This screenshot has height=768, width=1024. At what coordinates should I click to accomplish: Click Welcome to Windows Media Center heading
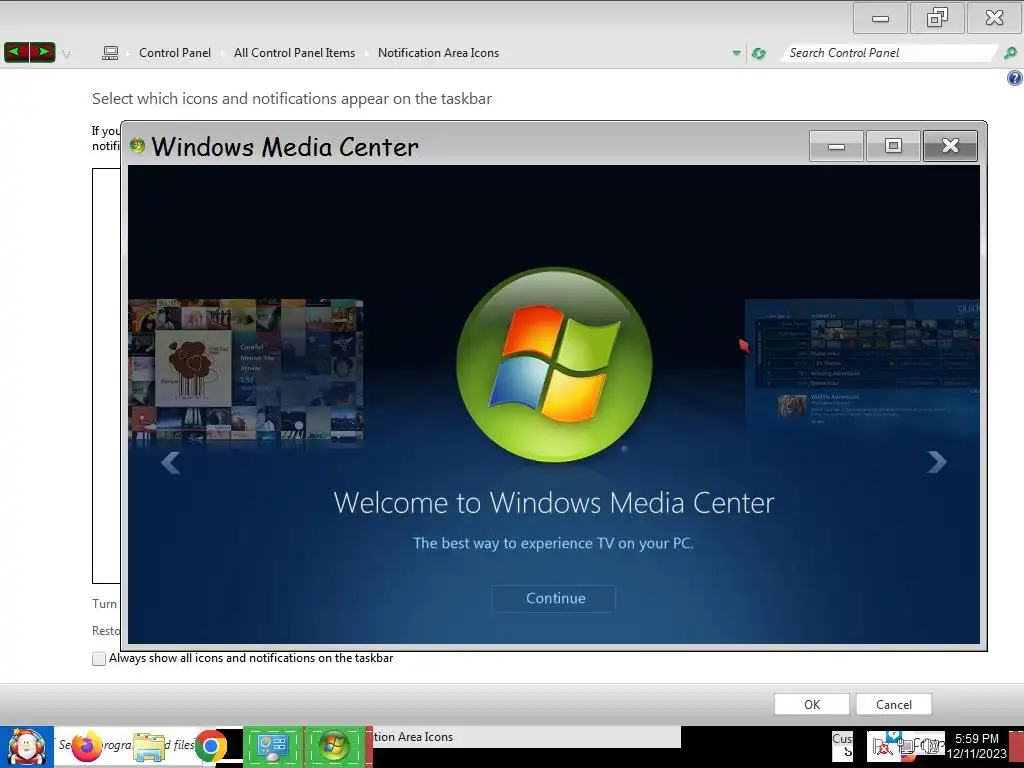(x=554, y=503)
